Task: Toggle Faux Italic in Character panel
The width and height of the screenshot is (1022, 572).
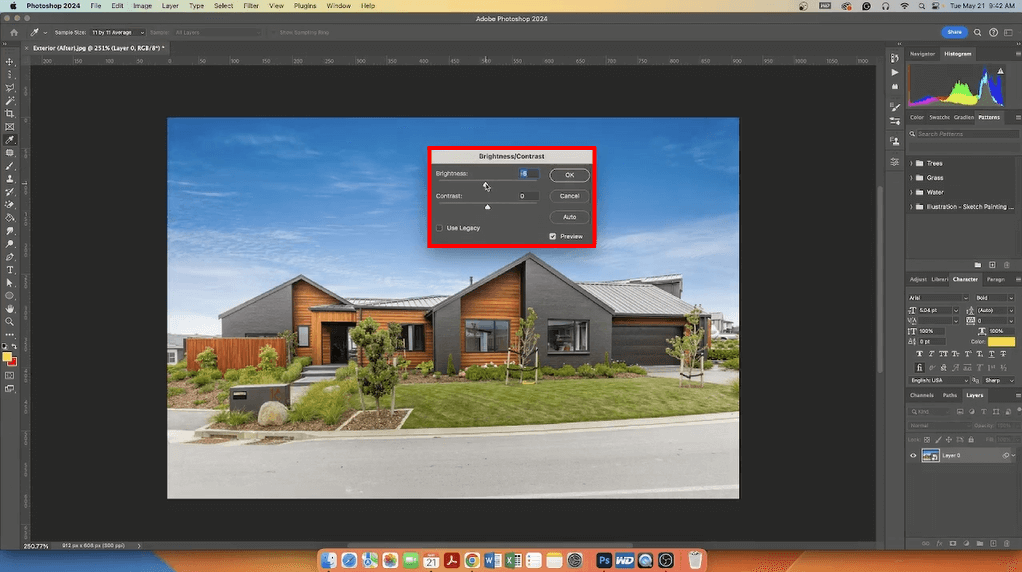Action: point(931,354)
